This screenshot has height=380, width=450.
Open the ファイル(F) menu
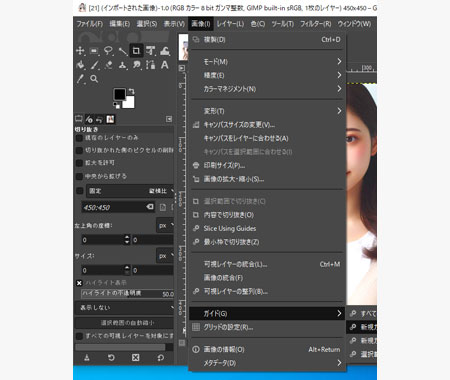(90, 24)
